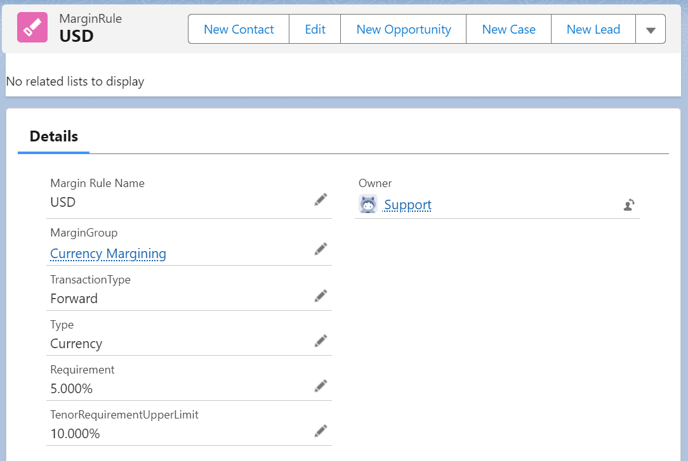Image resolution: width=688 pixels, height=461 pixels.
Task: Click pencil icon next to MarginGroup
Action: pos(320,249)
